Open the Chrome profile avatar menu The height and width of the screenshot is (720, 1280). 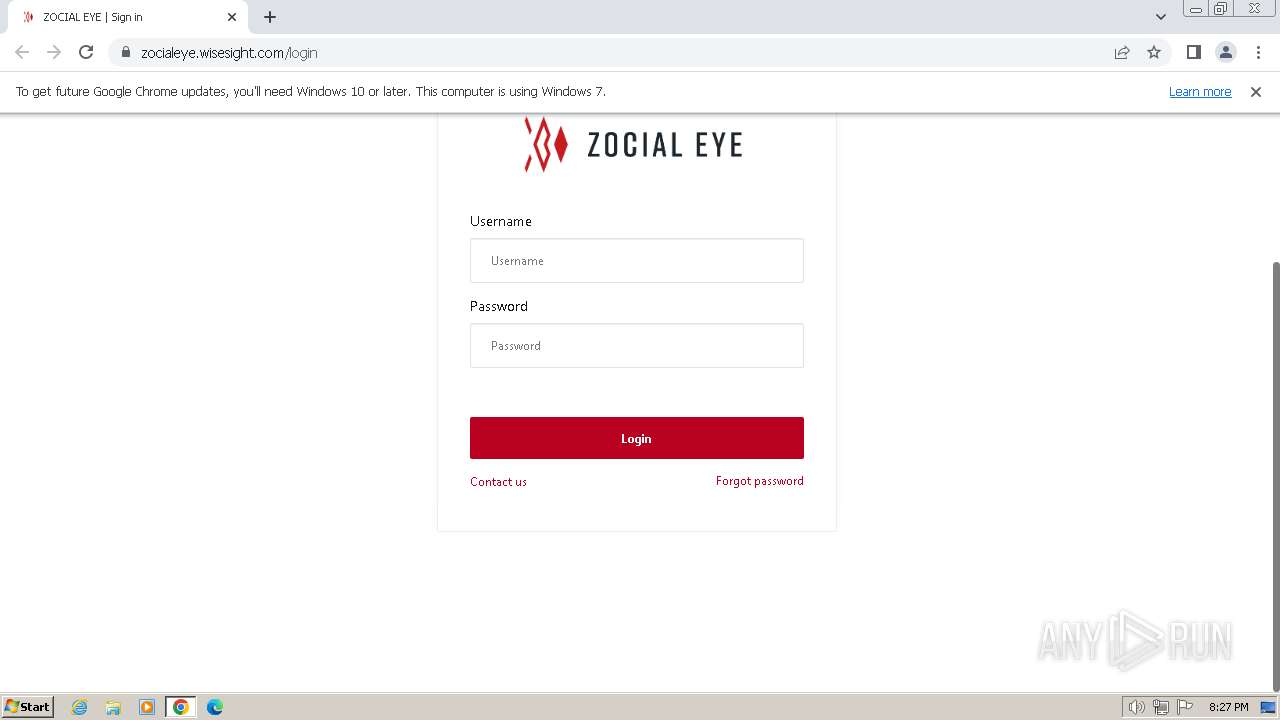point(1226,52)
